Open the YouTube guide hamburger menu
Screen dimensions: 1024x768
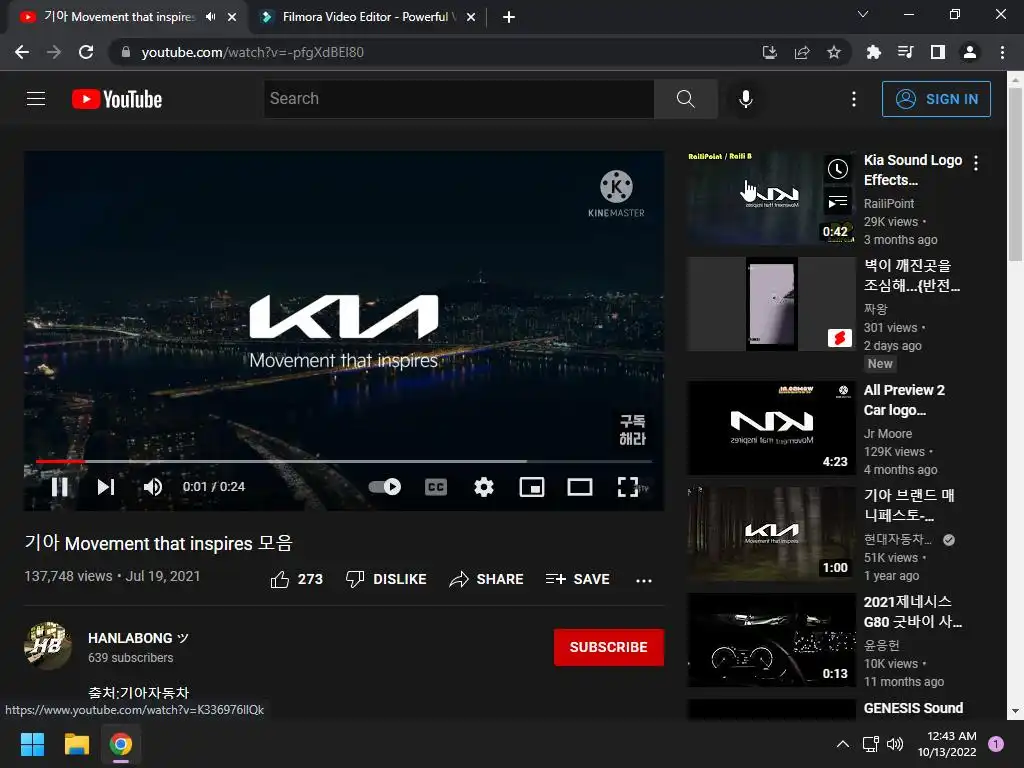point(36,99)
